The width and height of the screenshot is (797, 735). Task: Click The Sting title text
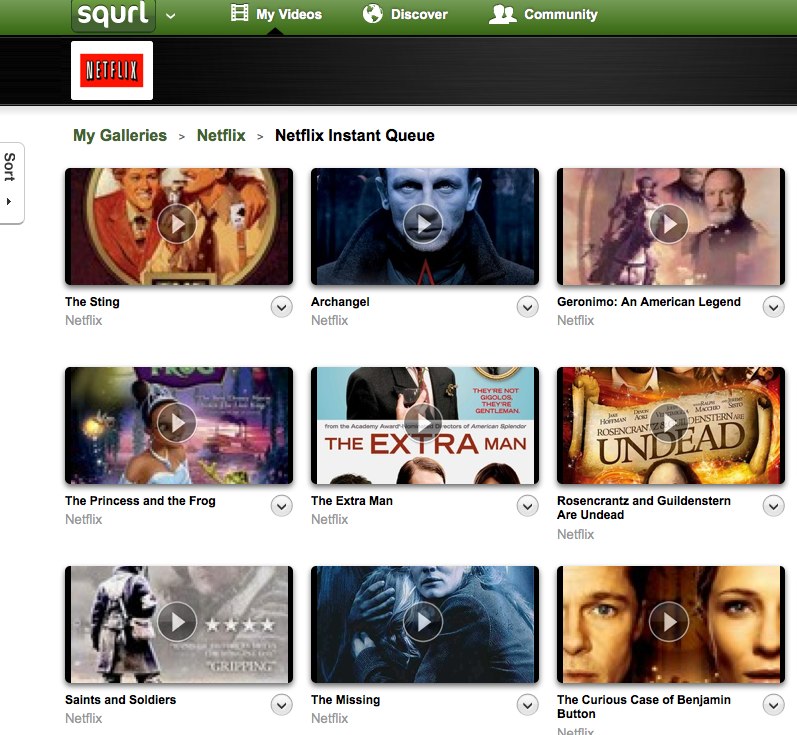pyautogui.click(x=92, y=302)
